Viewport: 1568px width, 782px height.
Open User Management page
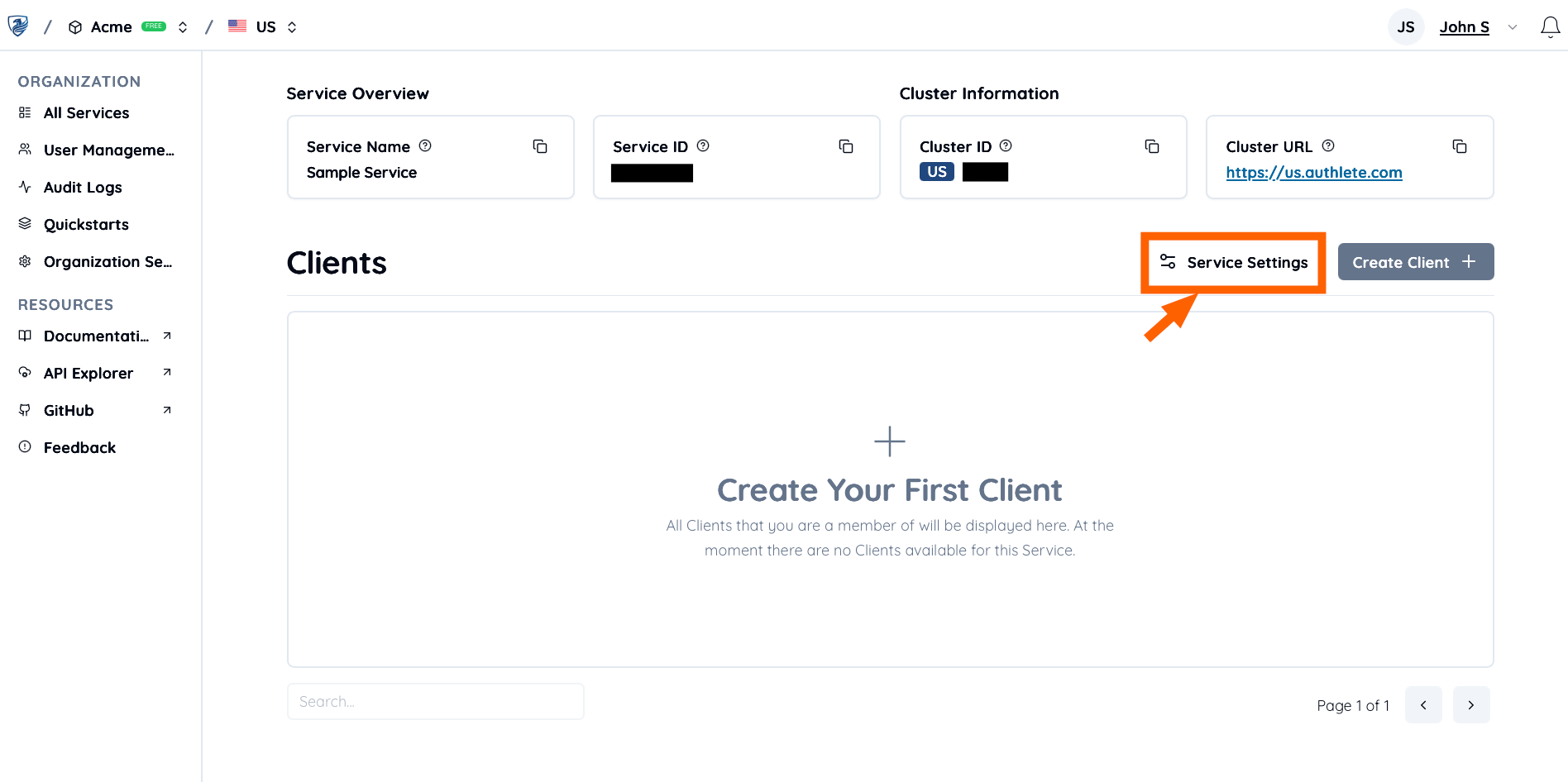tap(108, 150)
